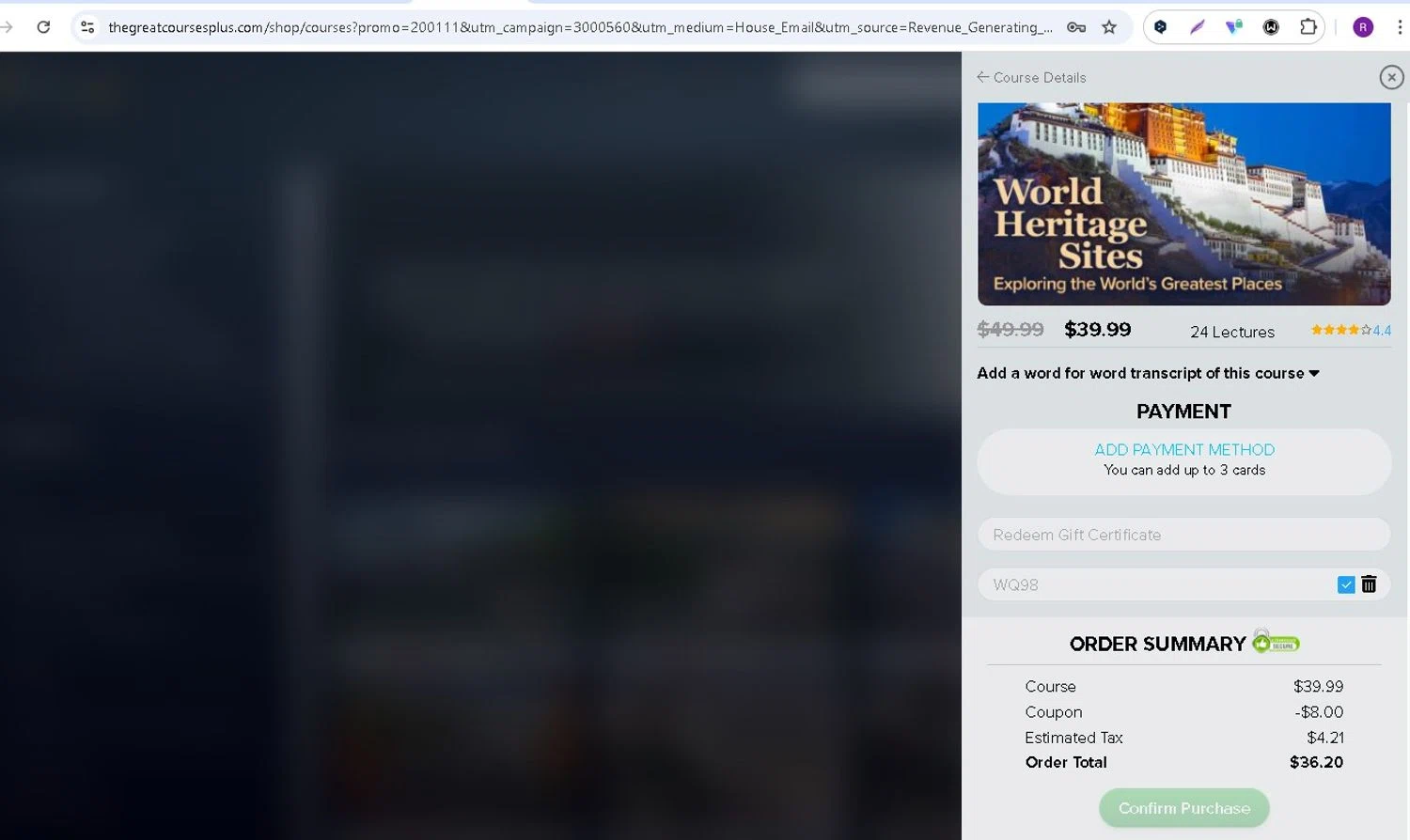Open the browser three-dot menu
The width and height of the screenshot is (1410, 840).
(x=1400, y=27)
